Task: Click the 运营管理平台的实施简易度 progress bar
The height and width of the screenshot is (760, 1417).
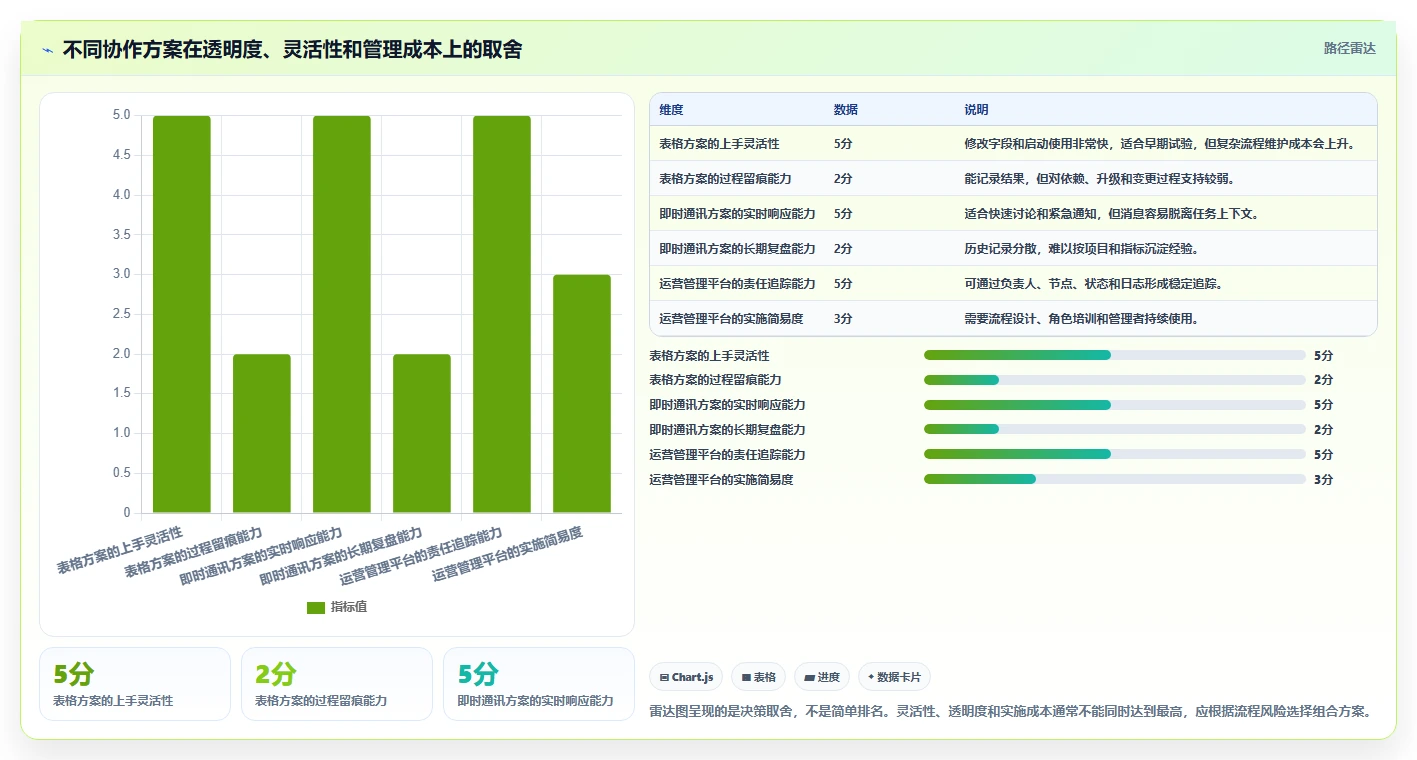Action: pos(1114,479)
